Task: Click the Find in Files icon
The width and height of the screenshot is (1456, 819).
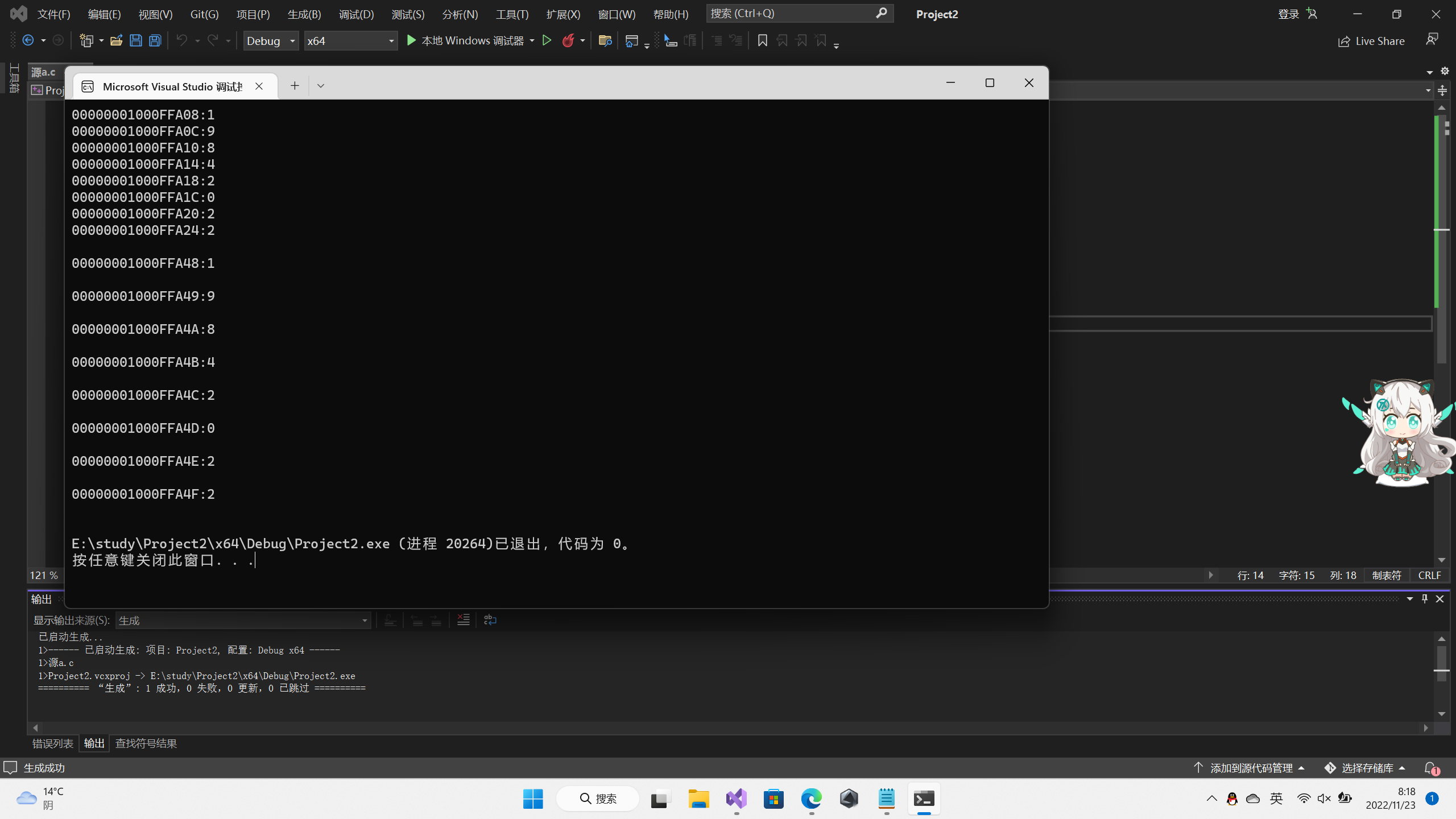Action: 605,40
